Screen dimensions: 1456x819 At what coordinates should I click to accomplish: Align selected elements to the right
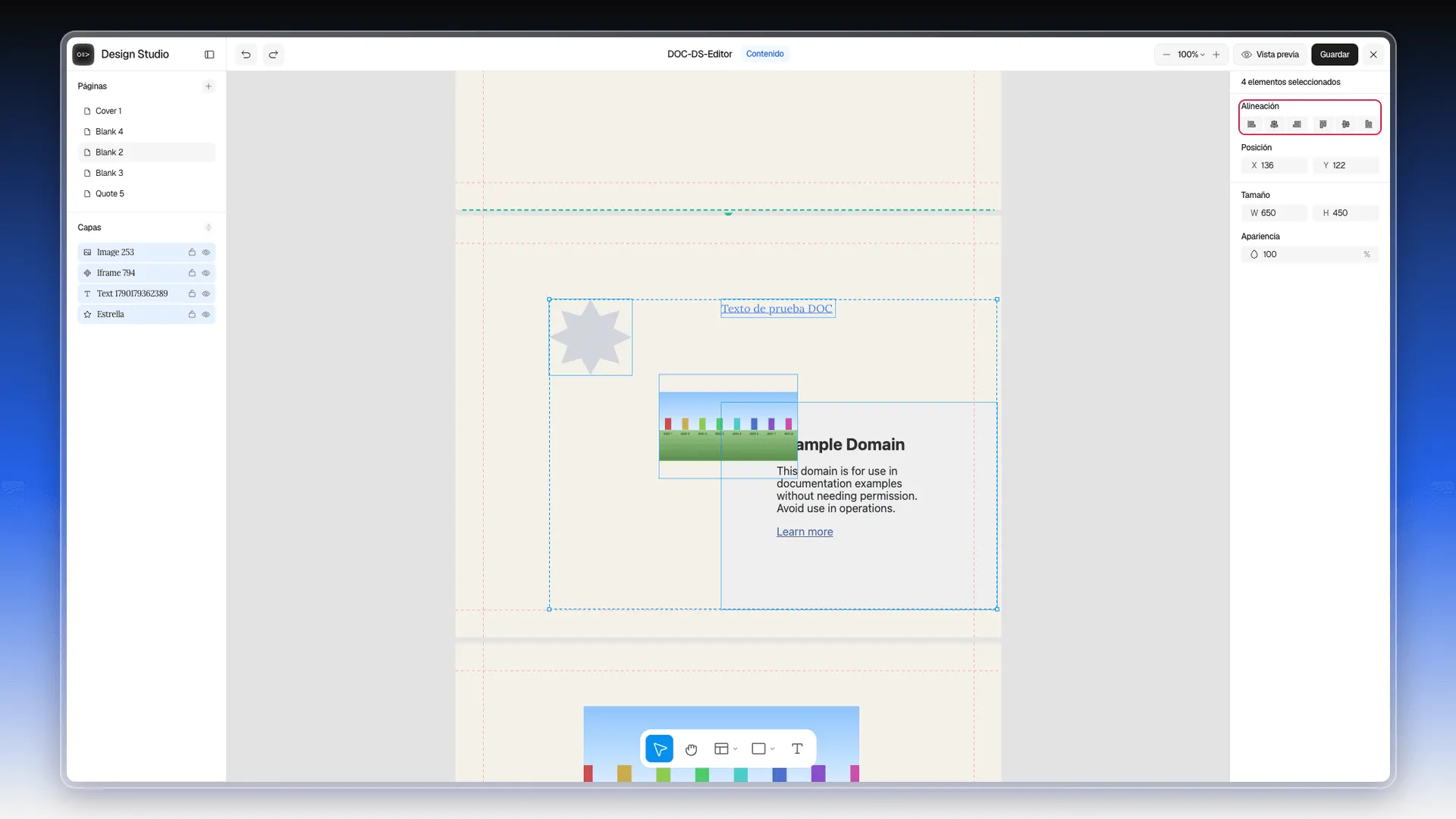(x=1297, y=124)
